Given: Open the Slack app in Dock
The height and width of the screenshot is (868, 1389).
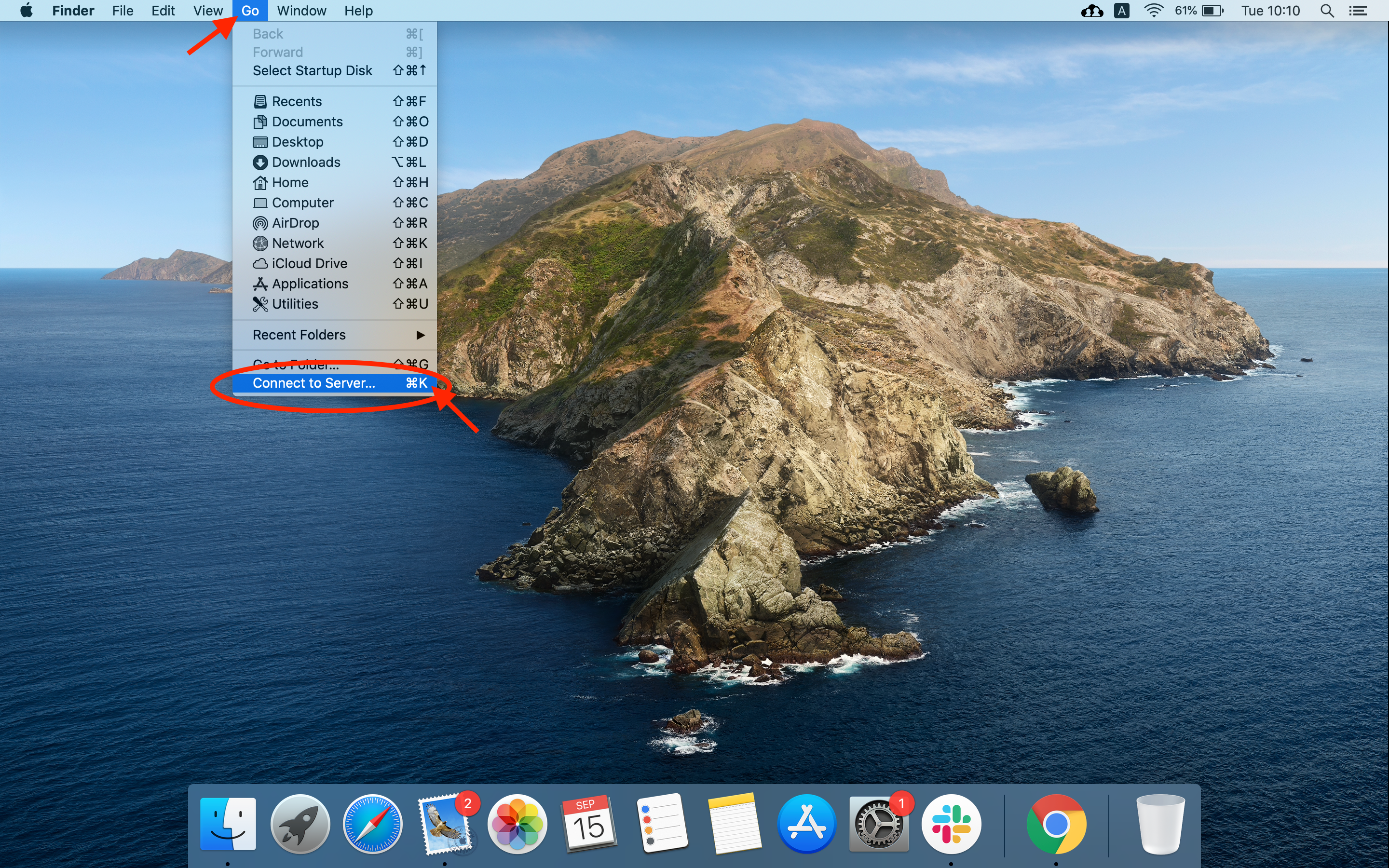Looking at the screenshot, I should click(x=951, y=824).
